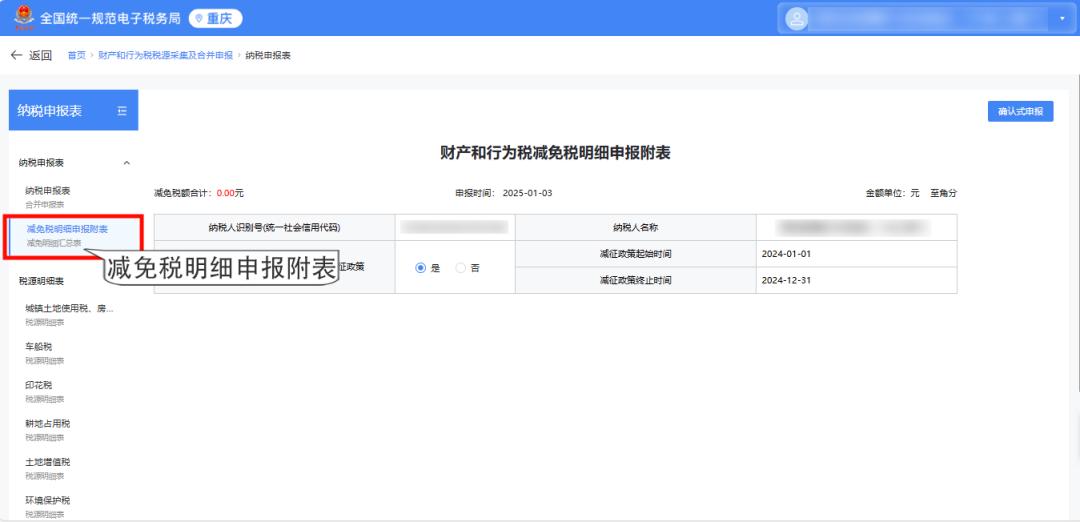Go to 财产和行为税税源采集及合并申报 breadcrumb

165,55
